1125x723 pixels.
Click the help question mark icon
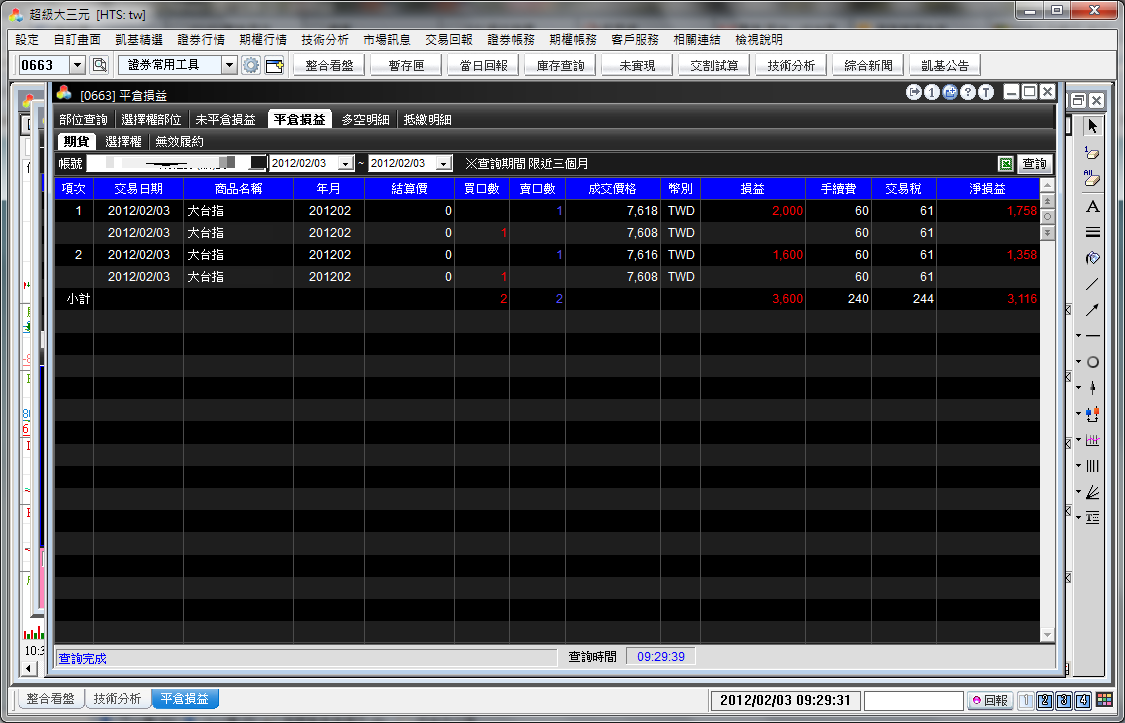pos(968,92)
